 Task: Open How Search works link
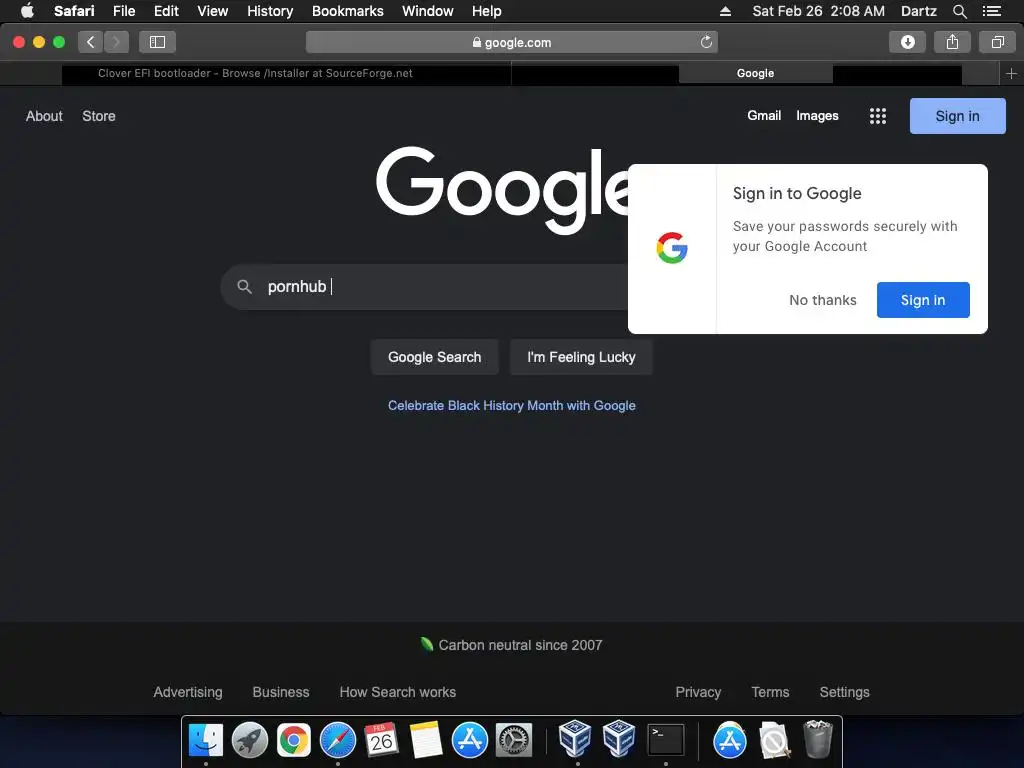pyautogui.click(x=398, y=692)
